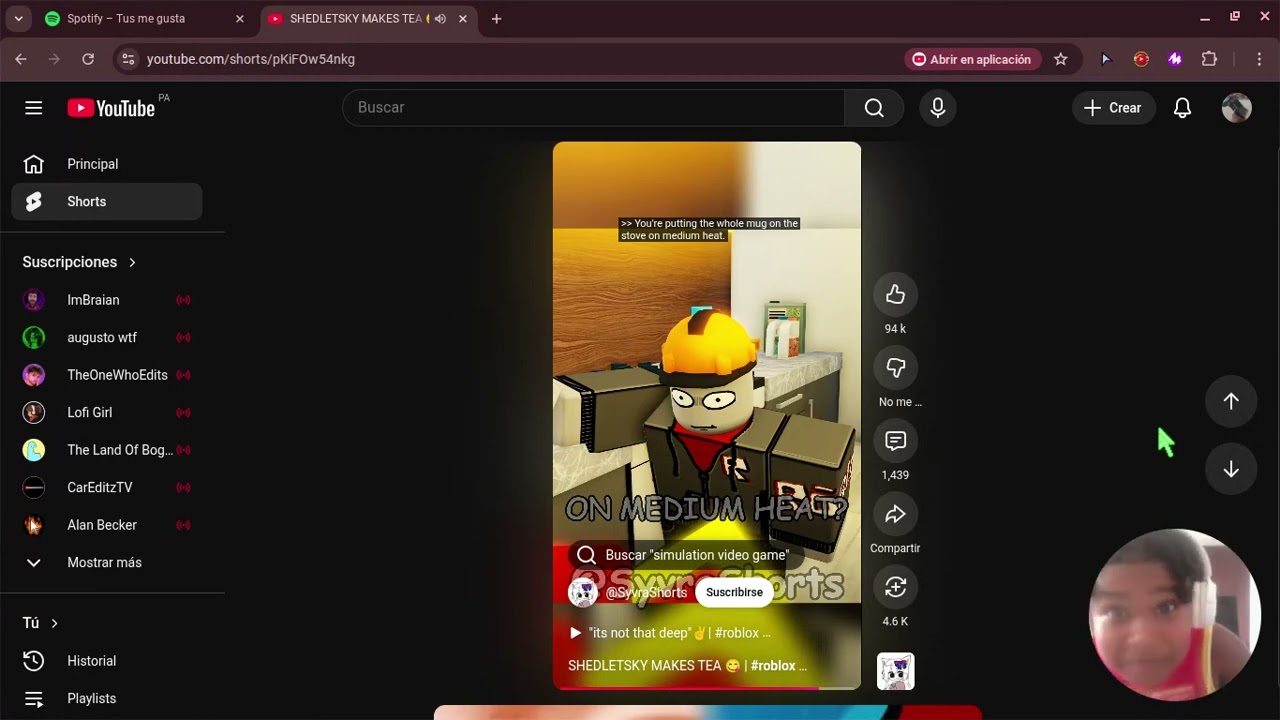
Task: Click the search magnifier button
Action: tap(874, 108)
